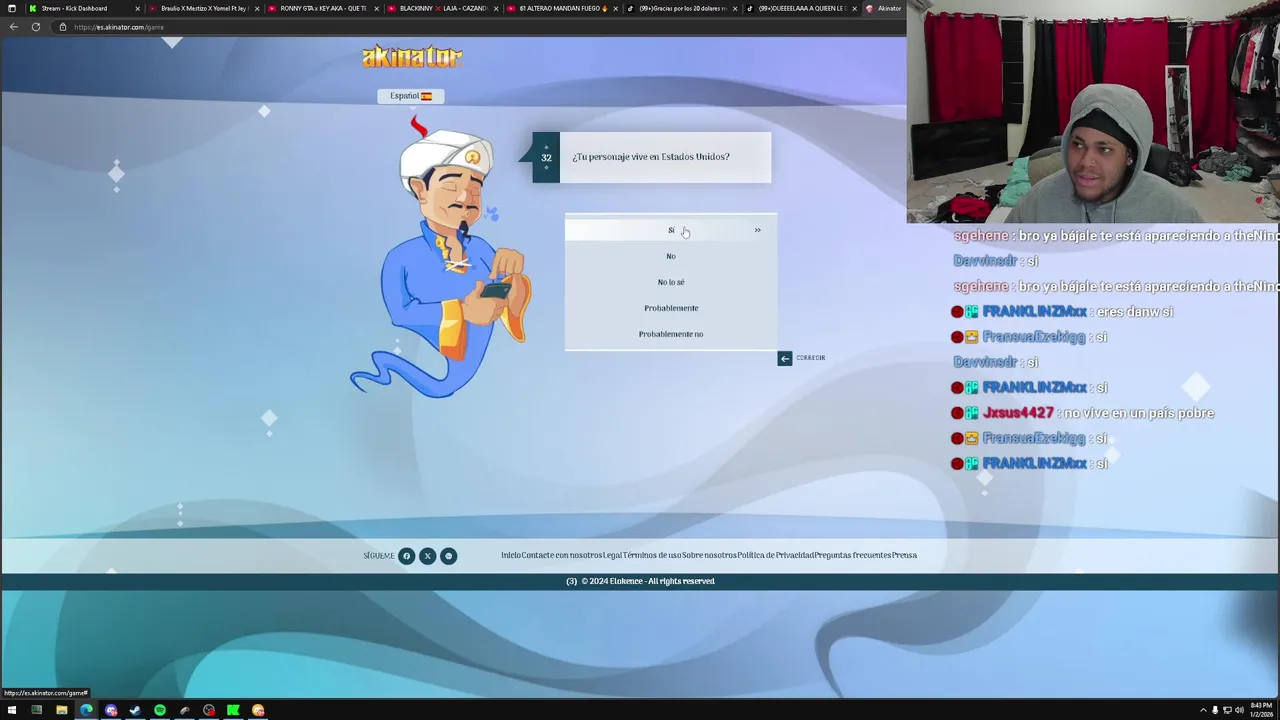
Task: Click the question '¿Tu personaje vive en Estados Unidos?'
Action: pyautogui.click(x=651, y=157)
